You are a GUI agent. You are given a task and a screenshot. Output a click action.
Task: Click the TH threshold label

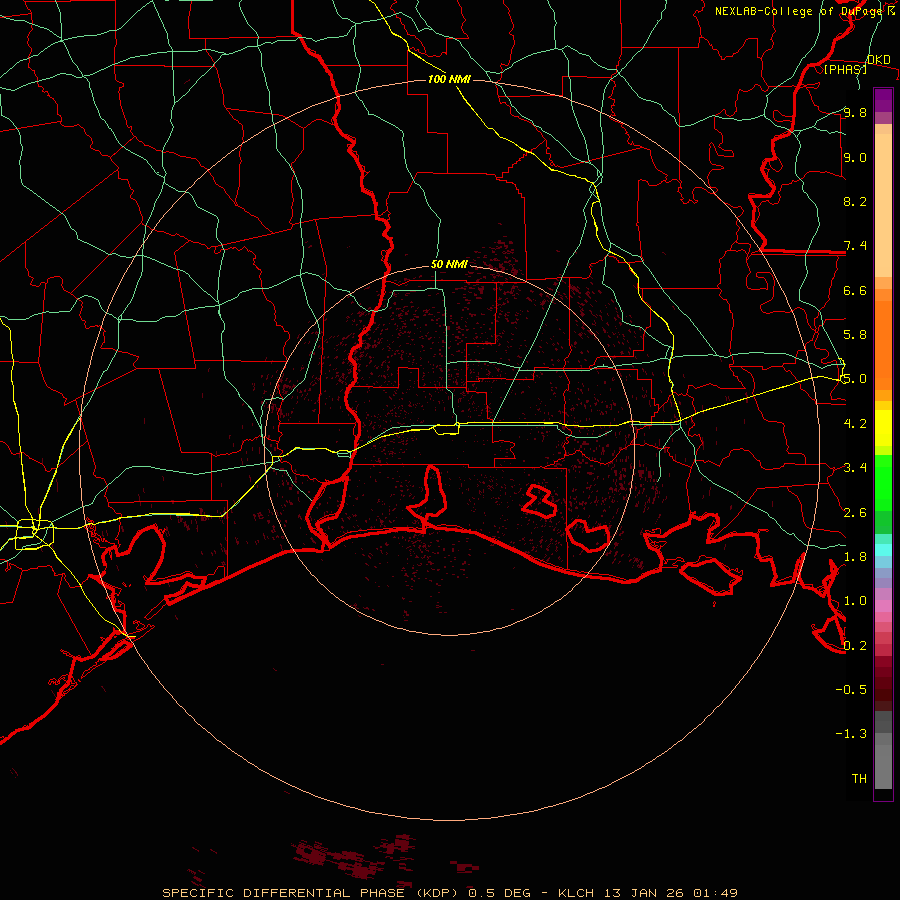point(859,779)
